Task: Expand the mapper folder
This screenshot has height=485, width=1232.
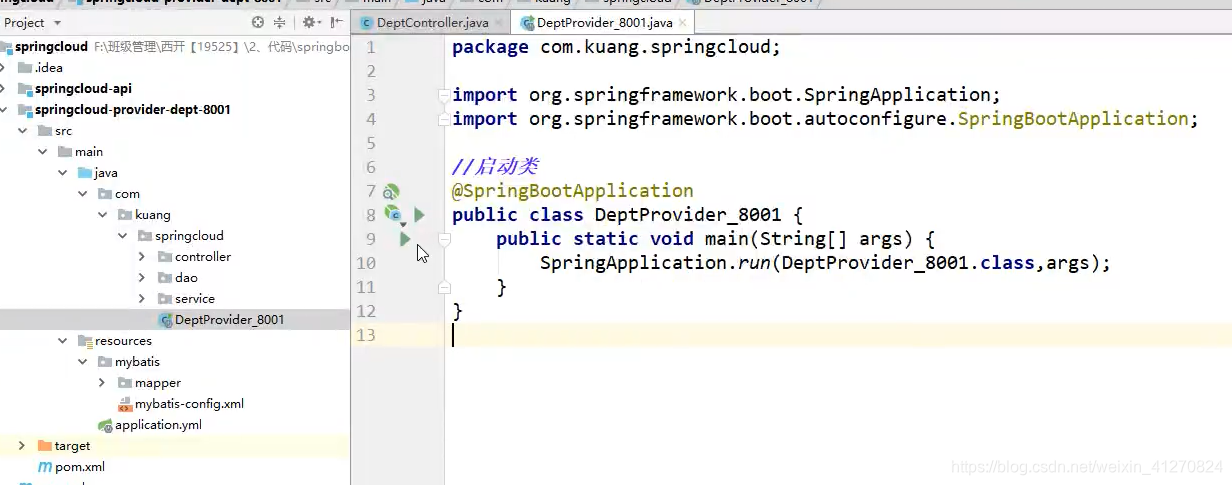Action: [102, 383]
